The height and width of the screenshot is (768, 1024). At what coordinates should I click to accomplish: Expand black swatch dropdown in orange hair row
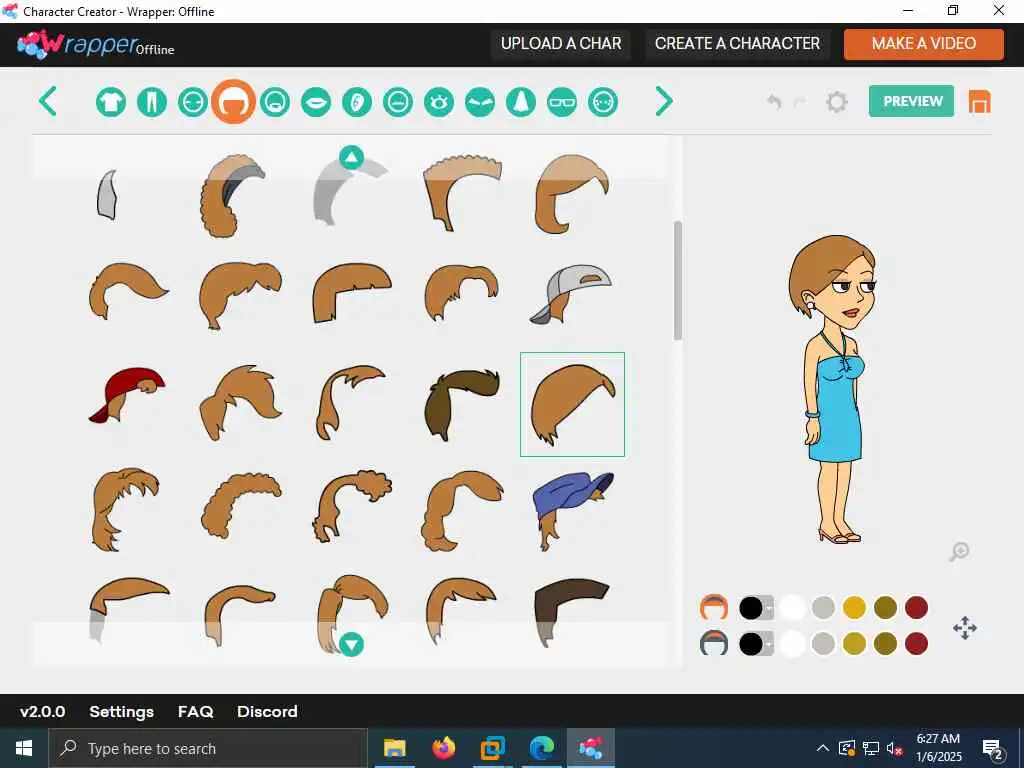[769, 608]
